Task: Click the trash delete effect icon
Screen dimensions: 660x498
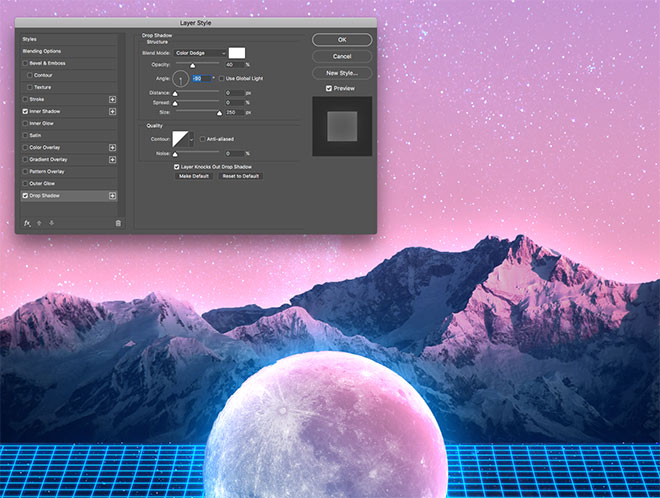Action: [x=118, y=223]
